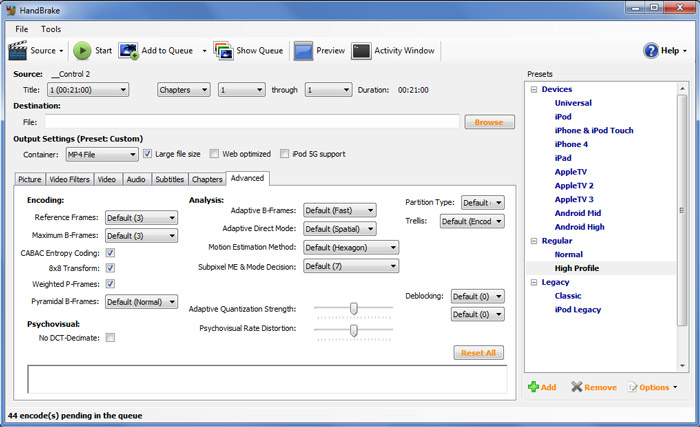Collapse the Legacy preset group
This screenshot has width=700, height=427.
[533, 282]
